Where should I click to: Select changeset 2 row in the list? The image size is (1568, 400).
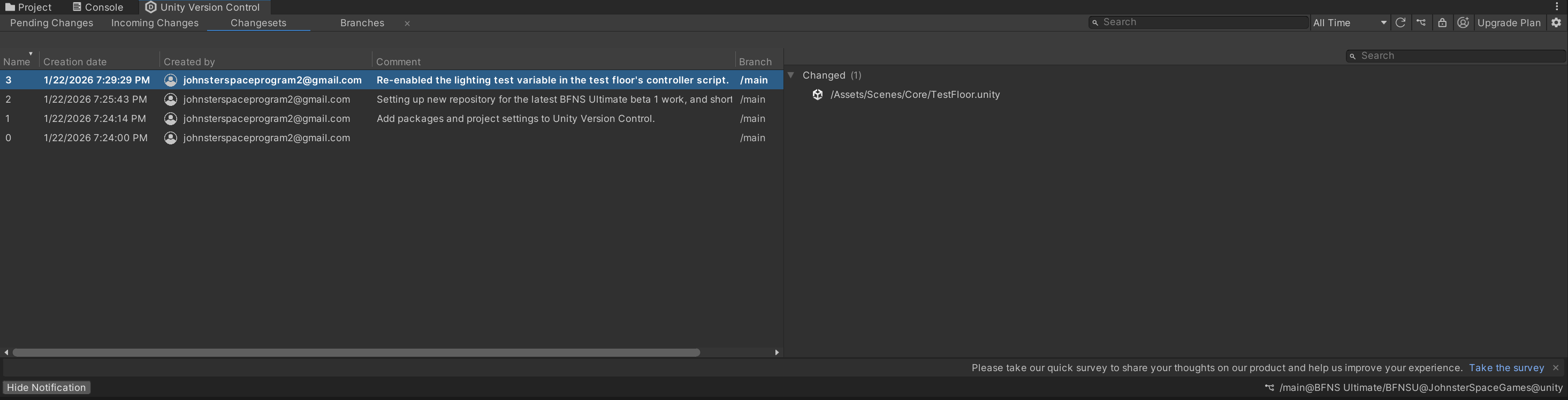pos(390,99)
